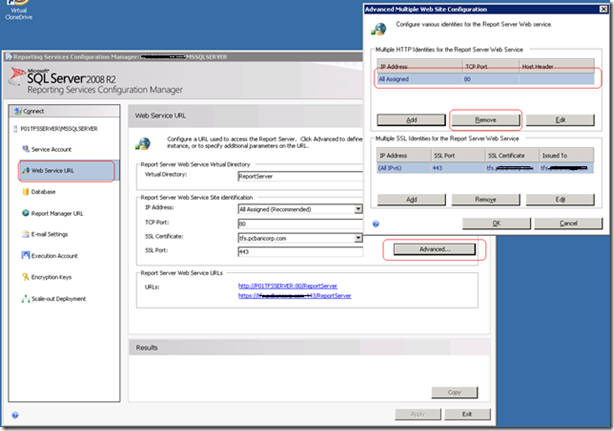The image size is (614, 431).
Task: Open the https ReportServer URL link
Action: [294, 296]
